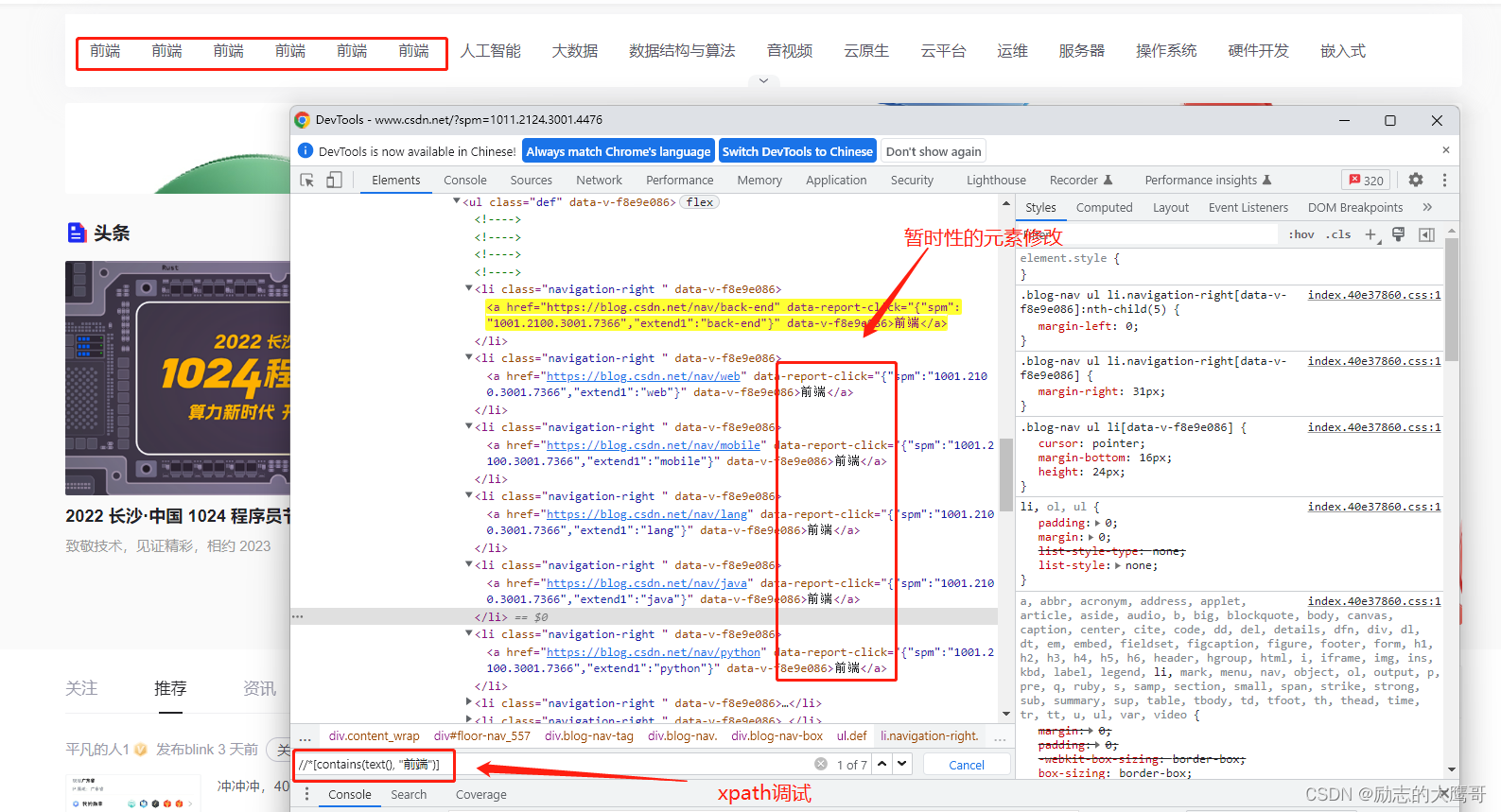Collapse the li containing nav/mobile link
Viewport: 1501px width, 812px height.
(469, 426)
